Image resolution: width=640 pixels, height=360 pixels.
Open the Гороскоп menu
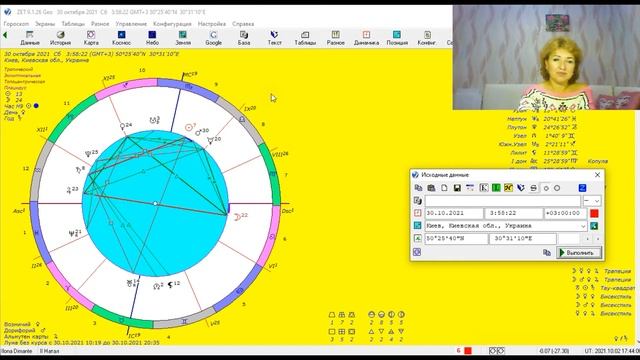click(16, 24)
